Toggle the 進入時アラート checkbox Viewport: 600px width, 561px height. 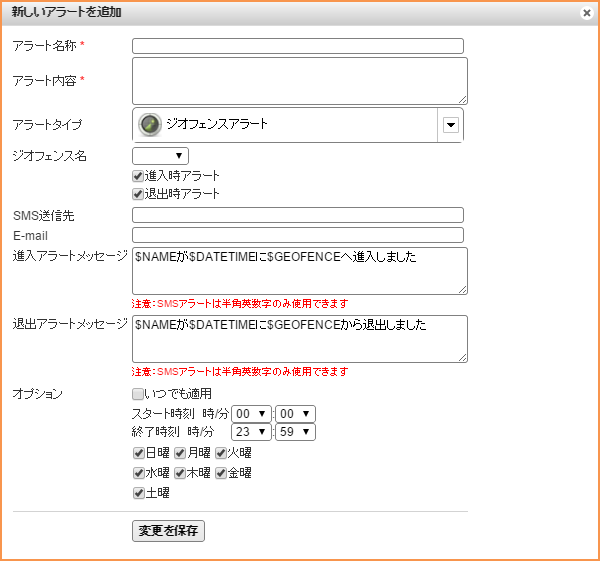coord(139,175)
